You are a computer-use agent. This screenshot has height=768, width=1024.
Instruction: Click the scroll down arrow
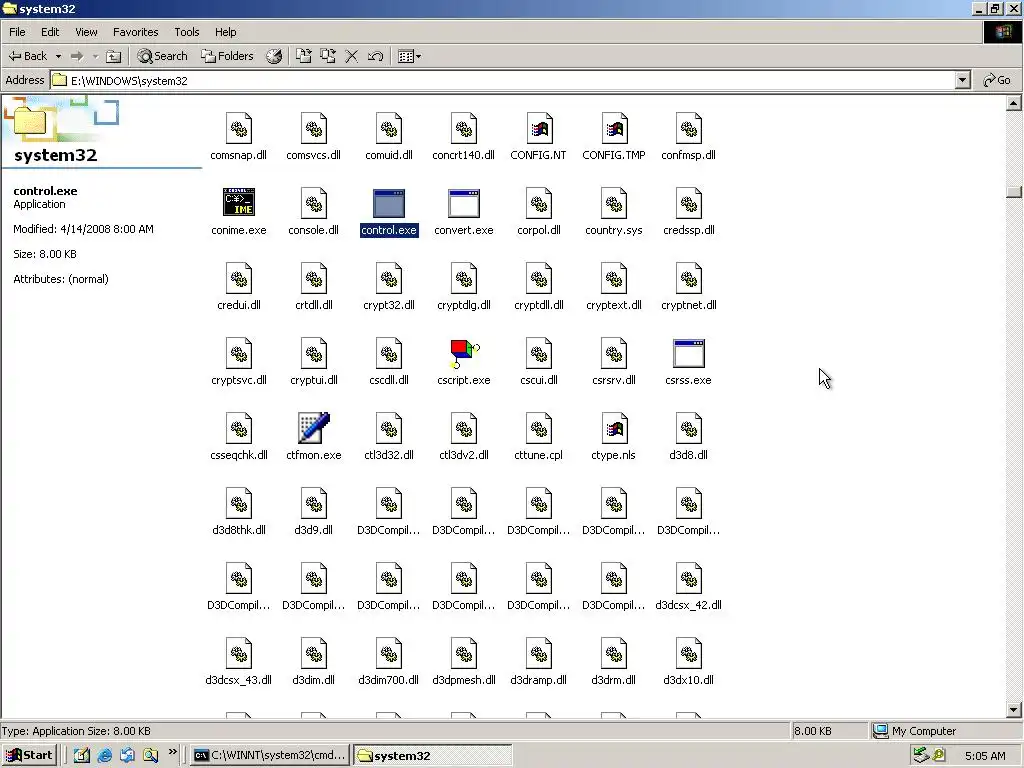[x=1014, y=709]
